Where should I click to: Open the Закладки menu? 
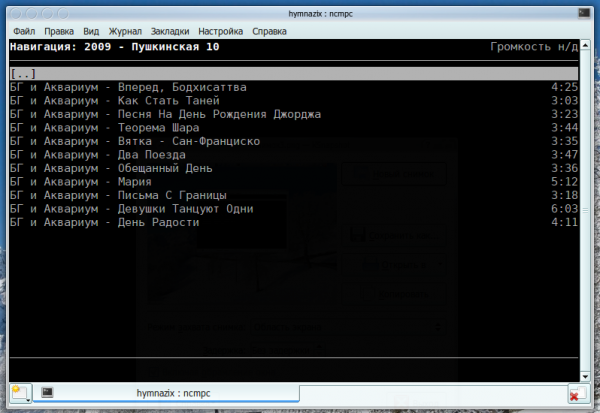tap(170, 31)
